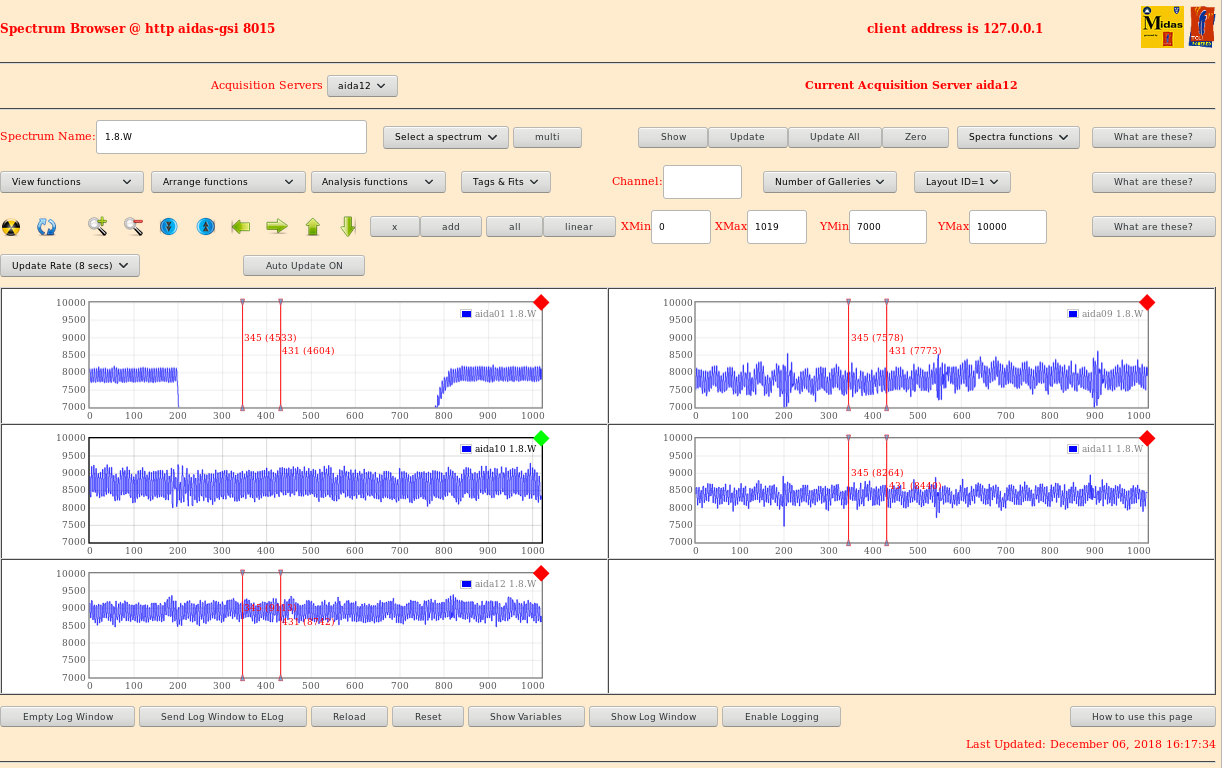
Task: Click the green up arrow icon
Action: tap(313, 227)
